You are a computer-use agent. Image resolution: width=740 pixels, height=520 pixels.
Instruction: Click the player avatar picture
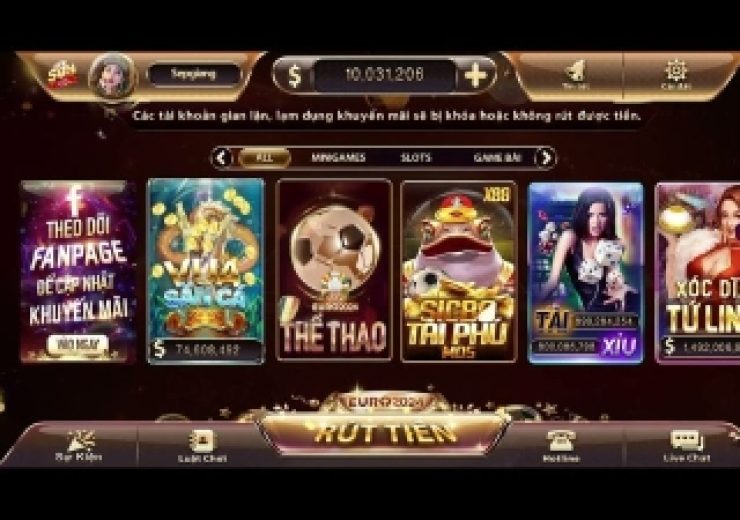coord(113,76)
